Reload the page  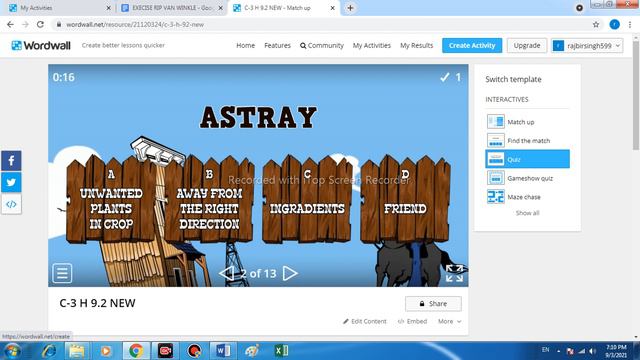(x=40, y=24)
